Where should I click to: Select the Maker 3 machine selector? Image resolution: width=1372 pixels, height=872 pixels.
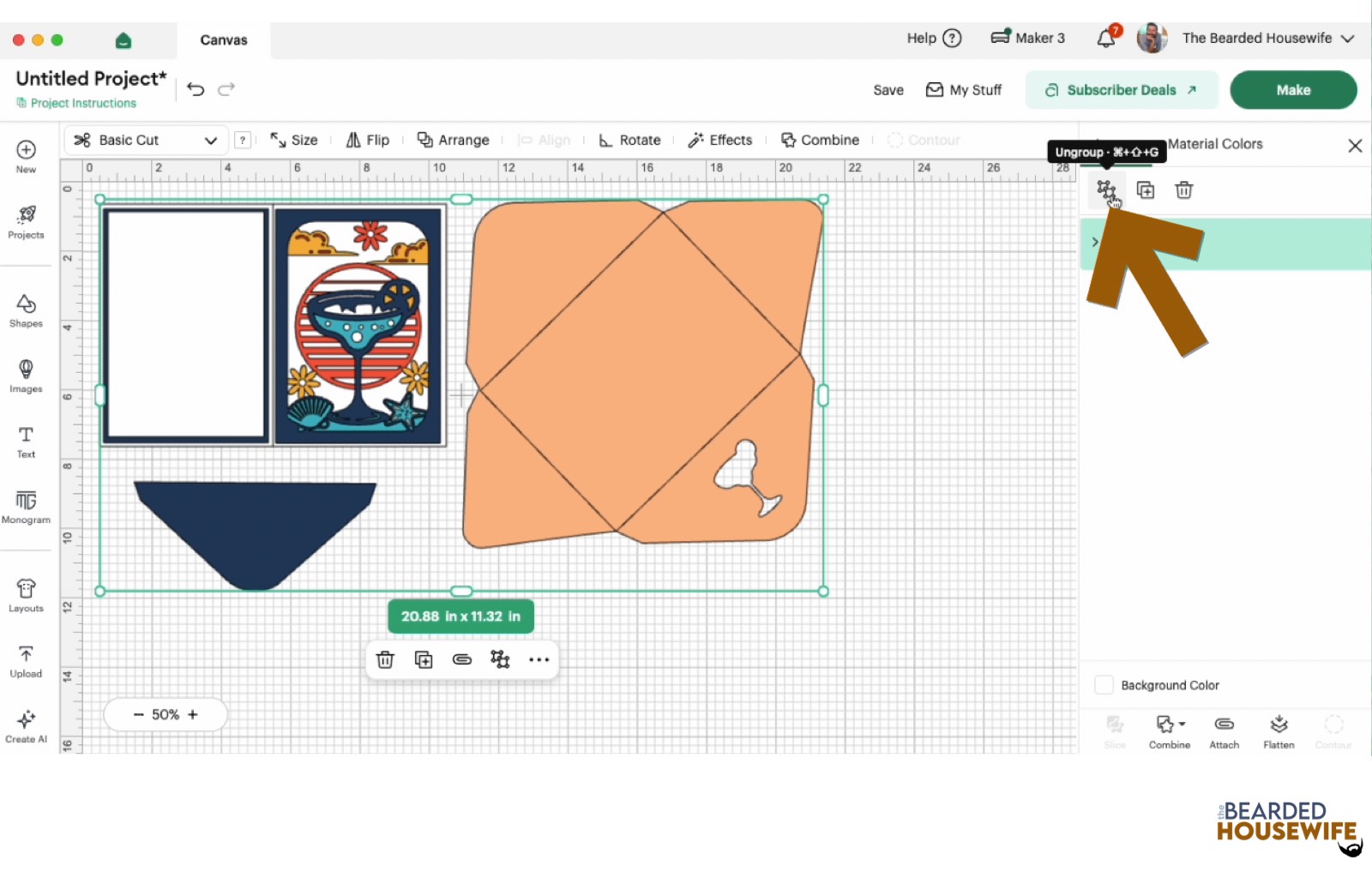click(x=1027, y=38)
